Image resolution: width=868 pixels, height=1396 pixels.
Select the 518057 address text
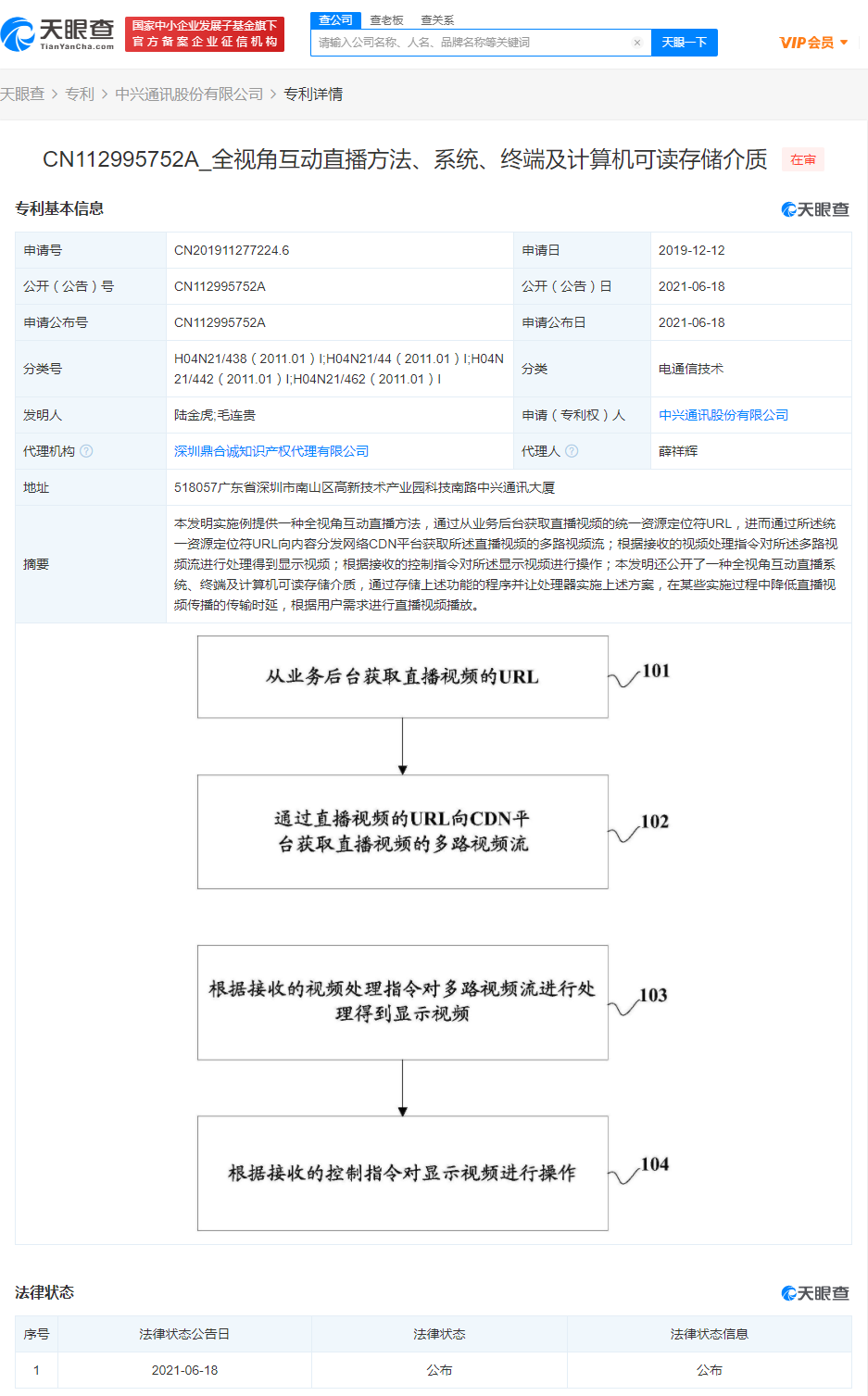pyautogui.click(x=364, y=487)
